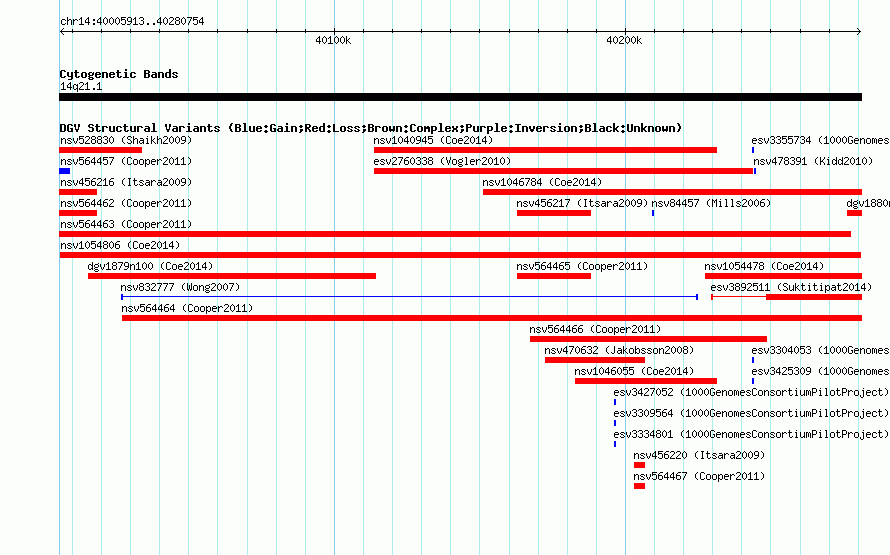Click nsv456217 (Itsara2009) label

coord(582,203)
